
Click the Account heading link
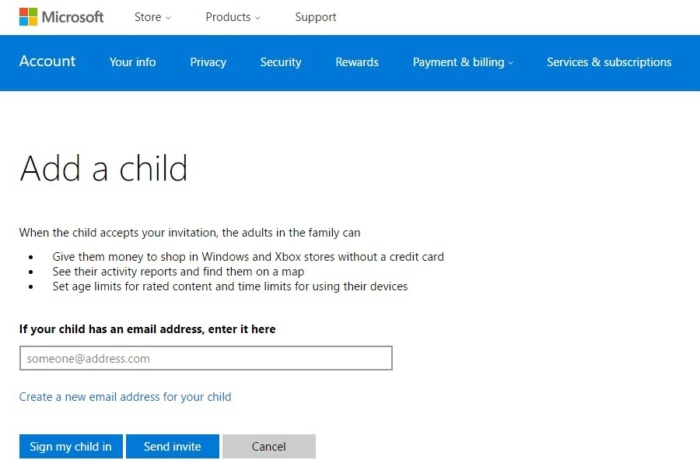pyautogui.click(x=47, y=61)
